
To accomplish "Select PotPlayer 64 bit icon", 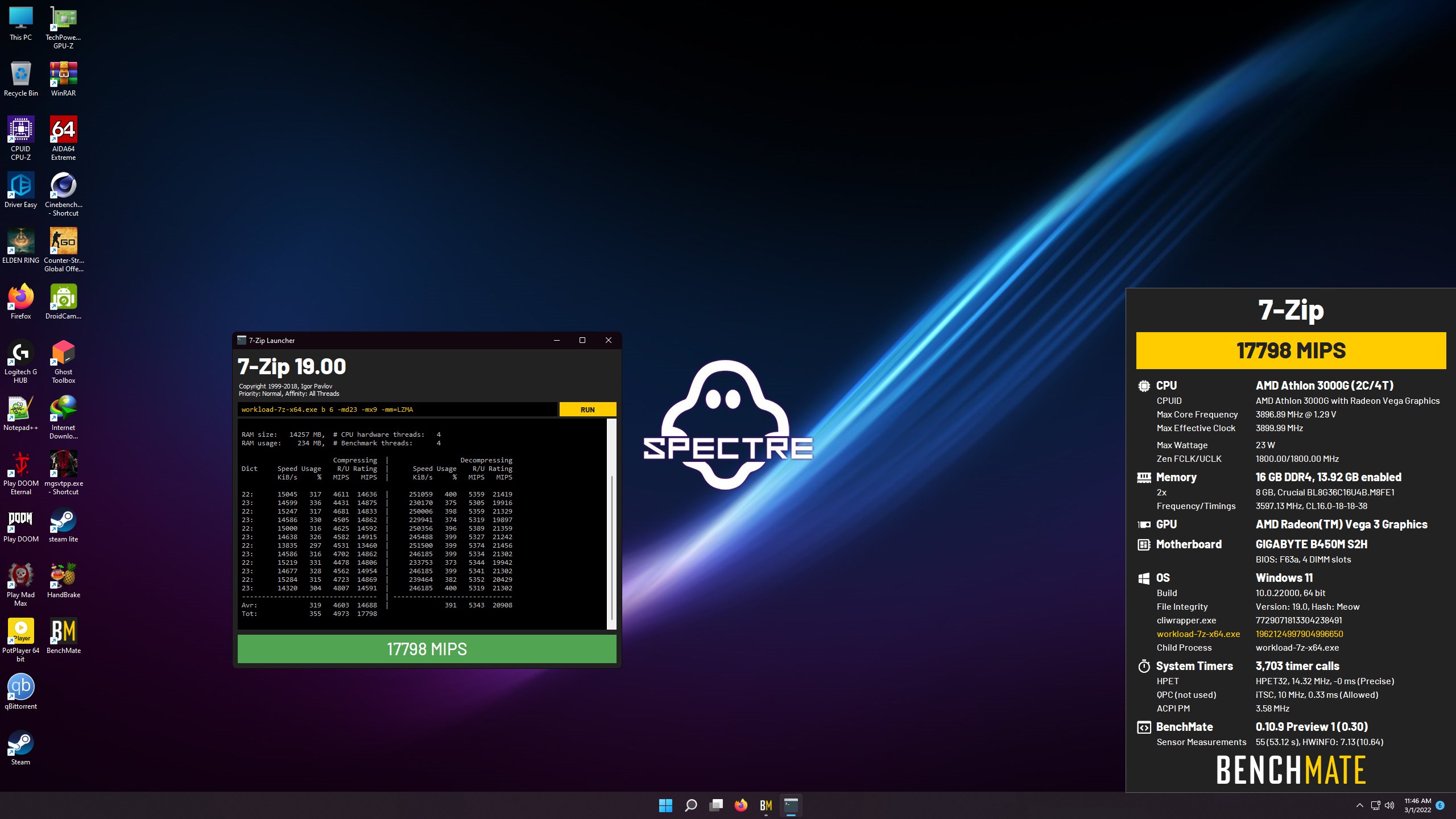I will pos(20,640).
